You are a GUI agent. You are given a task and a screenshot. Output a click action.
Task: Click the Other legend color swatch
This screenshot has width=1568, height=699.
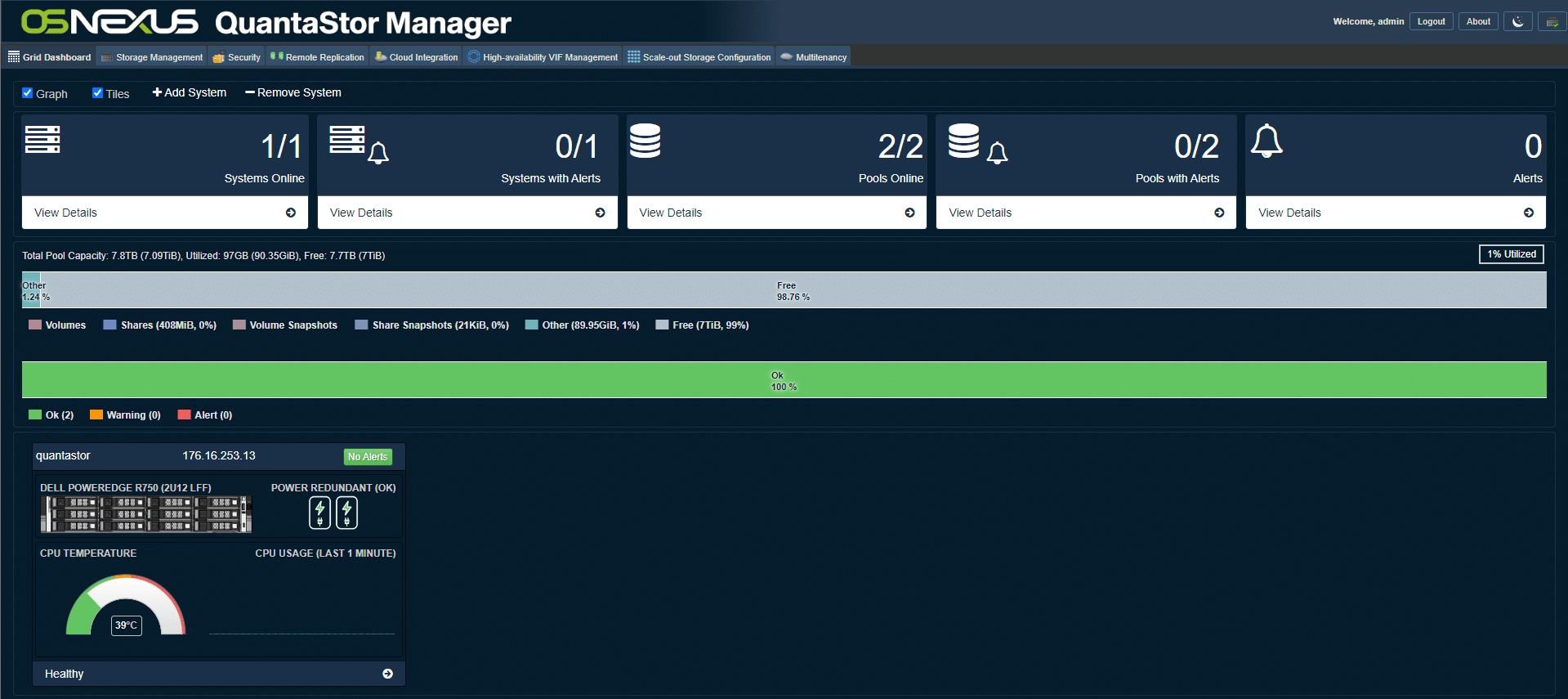pyautogui.click(x=531, y=325)
